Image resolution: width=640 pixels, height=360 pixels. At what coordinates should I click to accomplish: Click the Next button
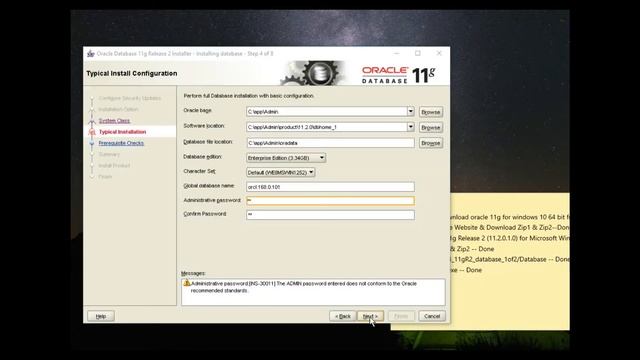[x=370, y=316]
